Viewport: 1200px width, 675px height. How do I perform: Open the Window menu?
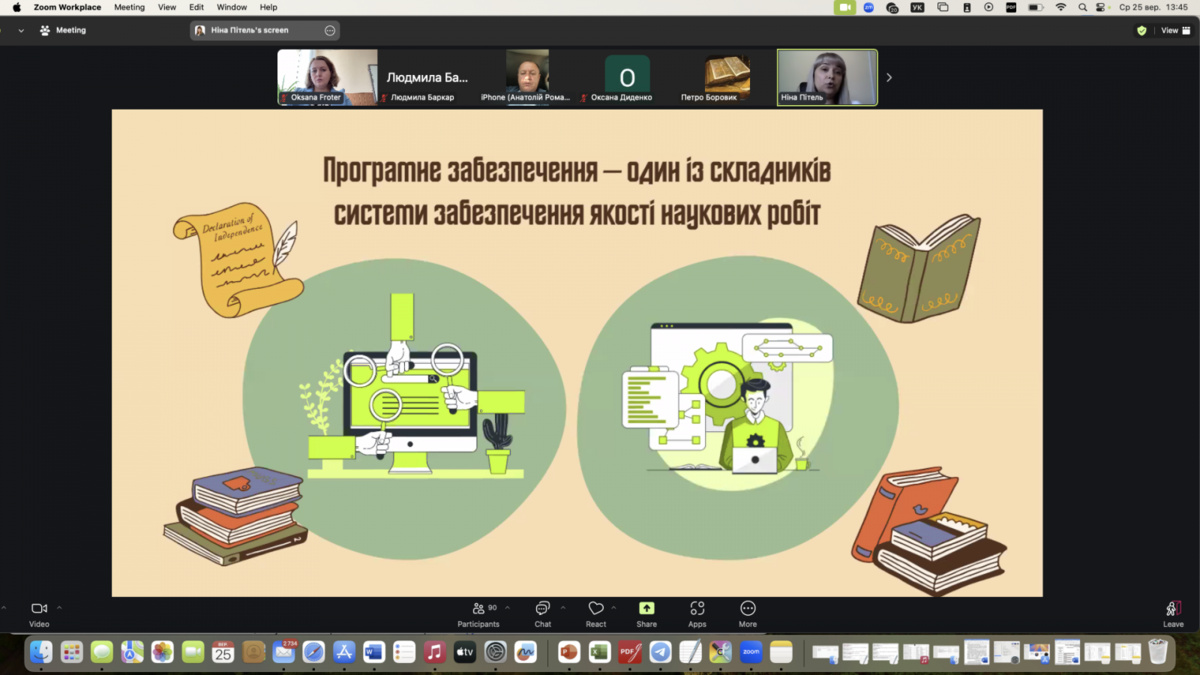coord(232,7)
